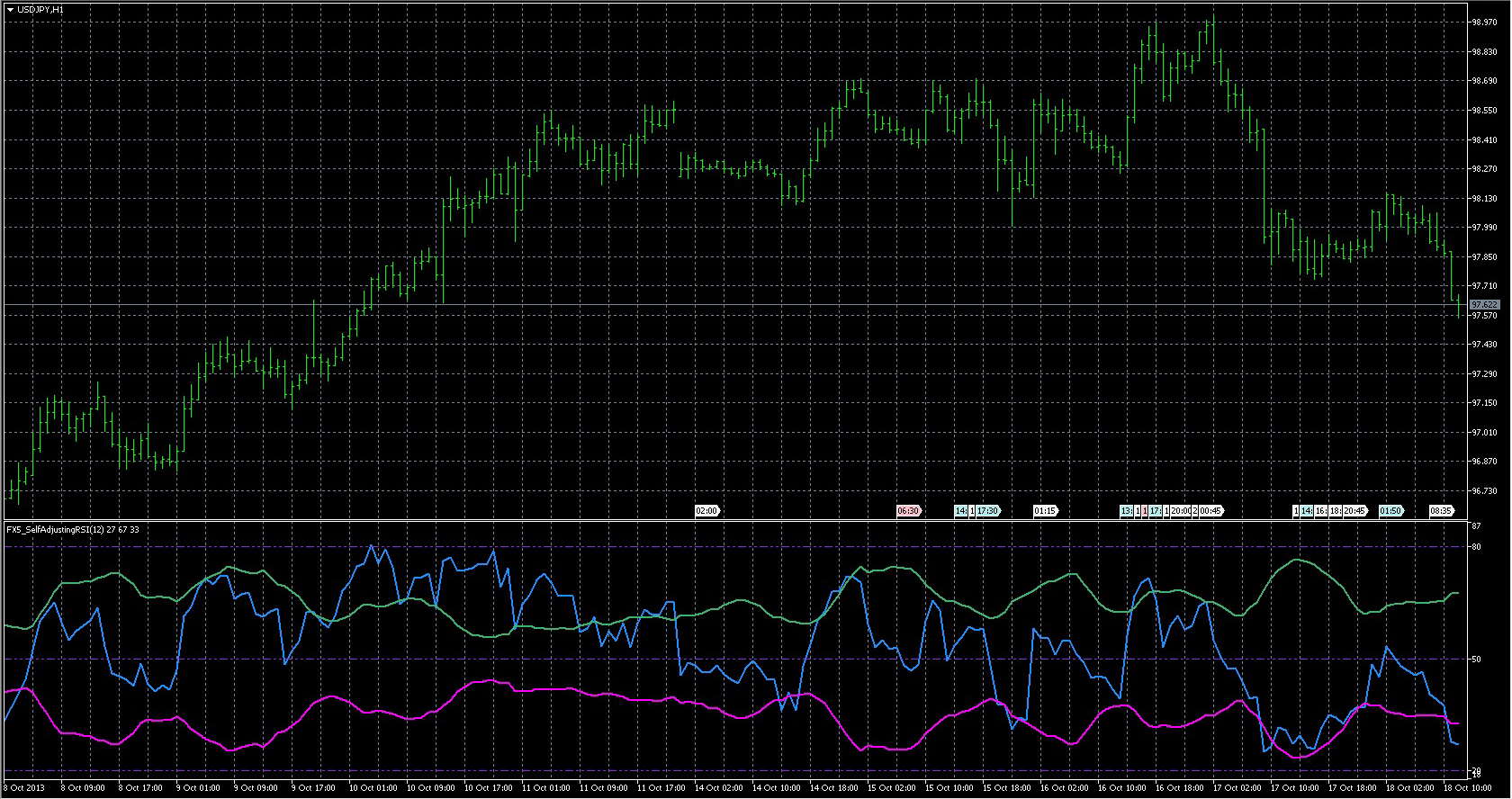Click the 18 Oct 10:00 time label
1512x799 pixels.
pos(1468,788)
